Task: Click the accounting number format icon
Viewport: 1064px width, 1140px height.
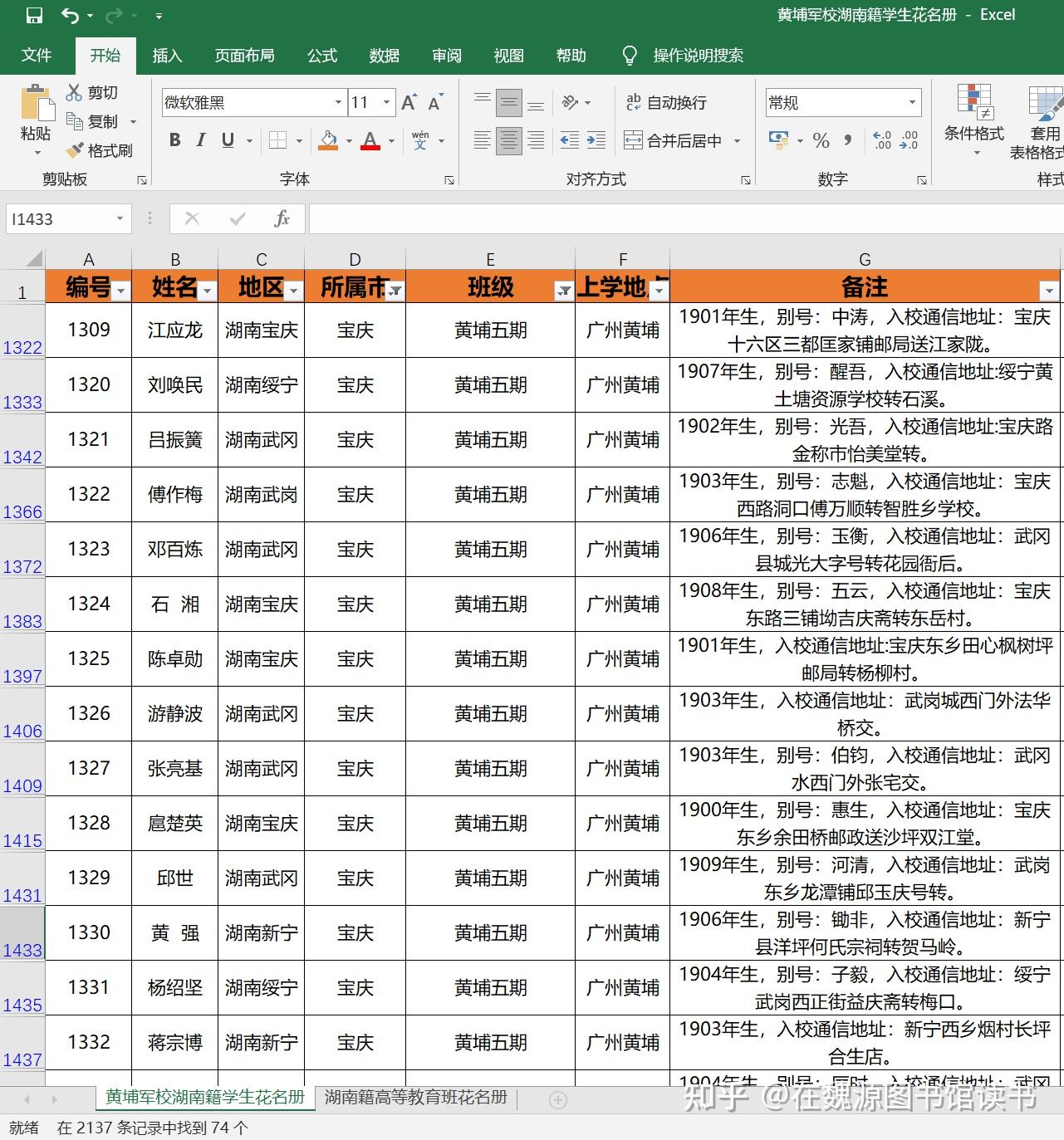Action: click(779, 139)
